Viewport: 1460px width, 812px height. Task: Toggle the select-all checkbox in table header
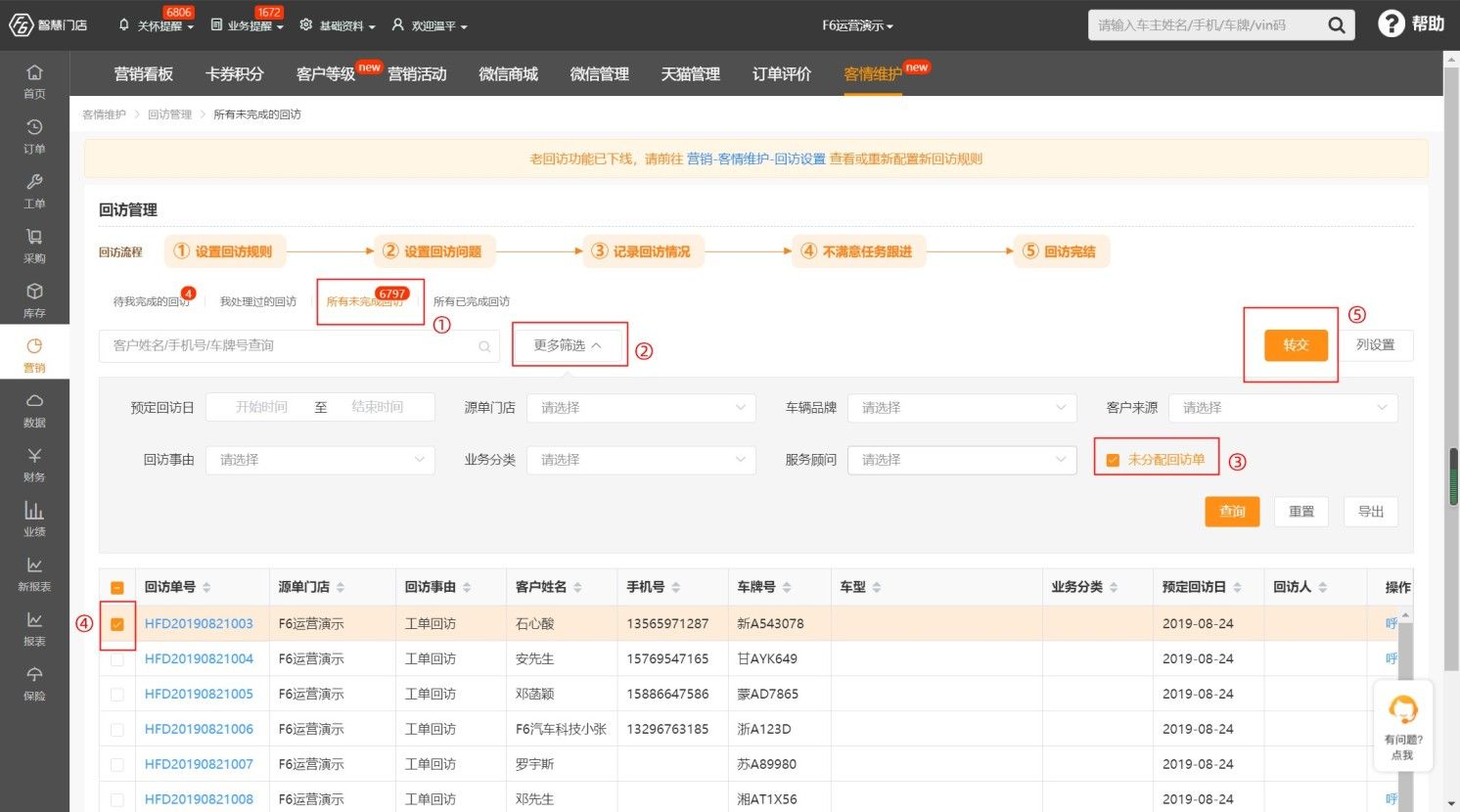(x=117, y=588)
